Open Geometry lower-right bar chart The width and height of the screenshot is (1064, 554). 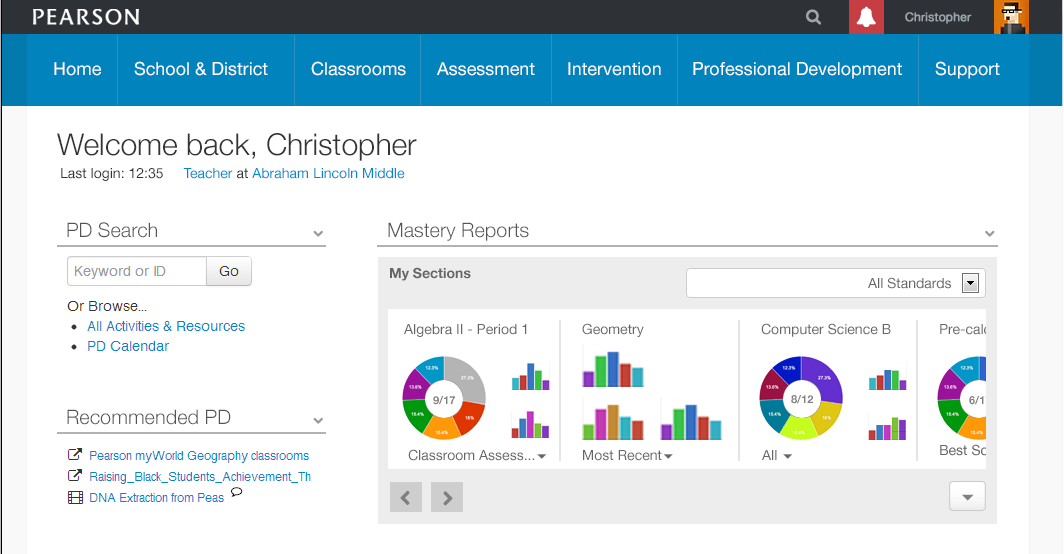pyautogui.click(x=691, y=422)
